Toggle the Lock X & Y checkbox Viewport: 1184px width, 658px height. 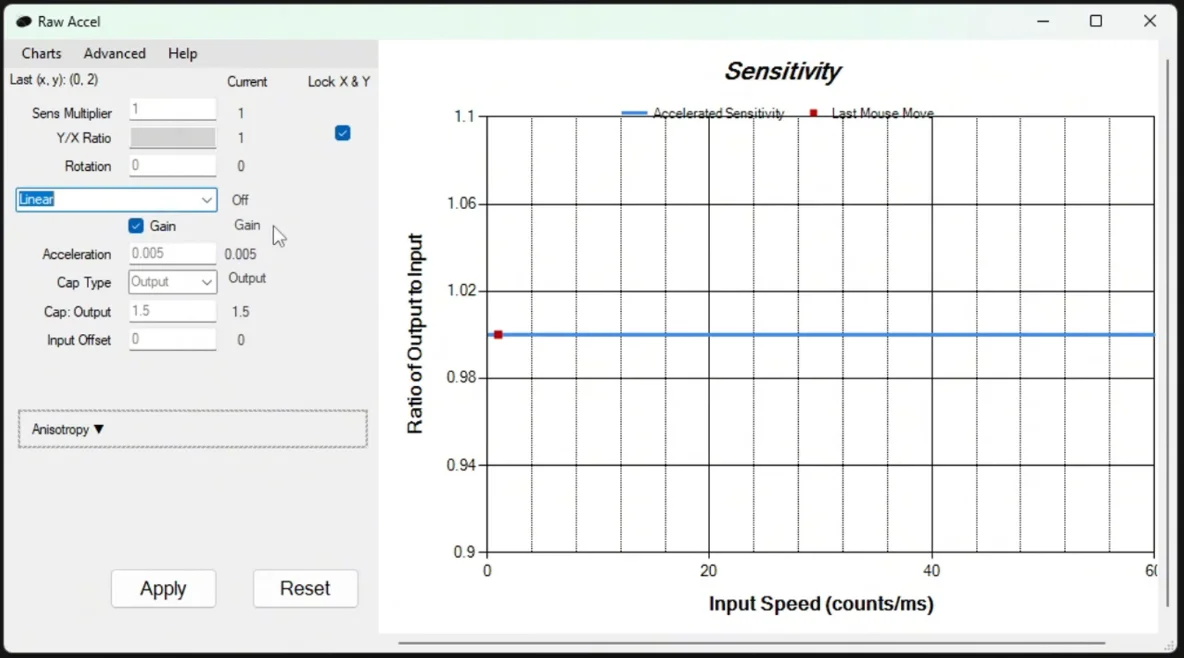tap(342, 132)
